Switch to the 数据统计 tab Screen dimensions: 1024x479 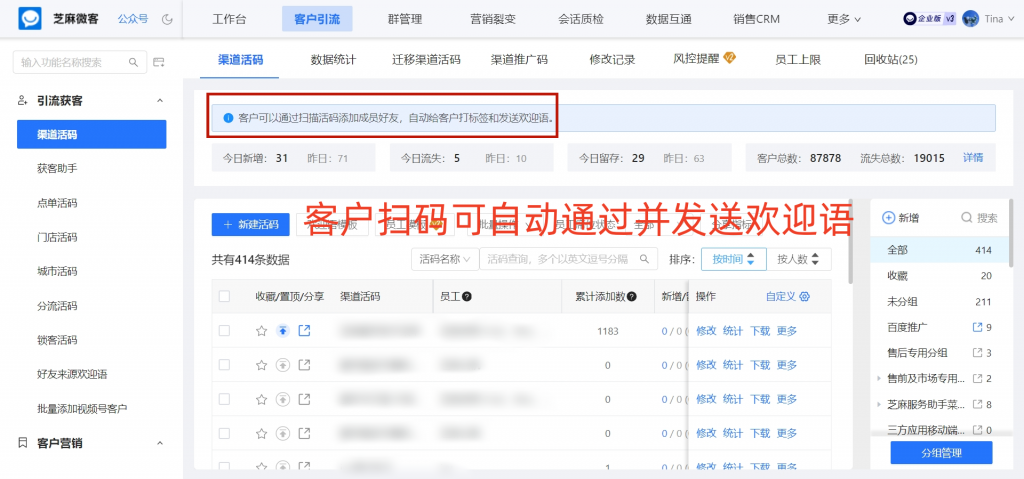(333, 60)
